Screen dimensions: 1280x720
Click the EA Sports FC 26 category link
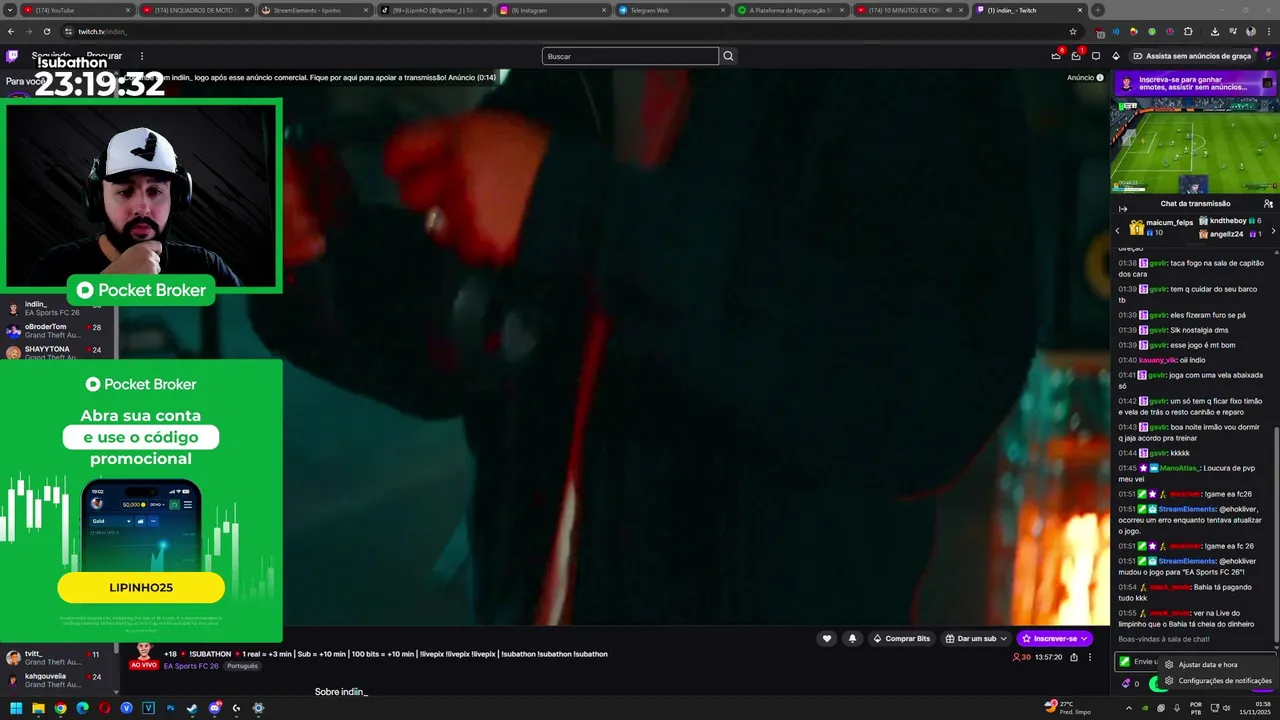click(191, 666)
